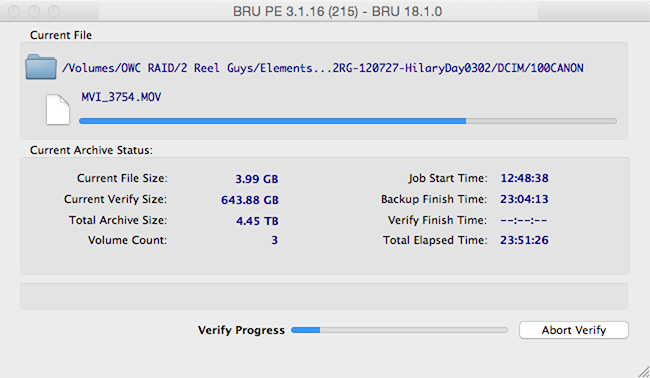Screen dimensions: 650x378
Task: Click the Abort Verify button
Action: [574, 330]
